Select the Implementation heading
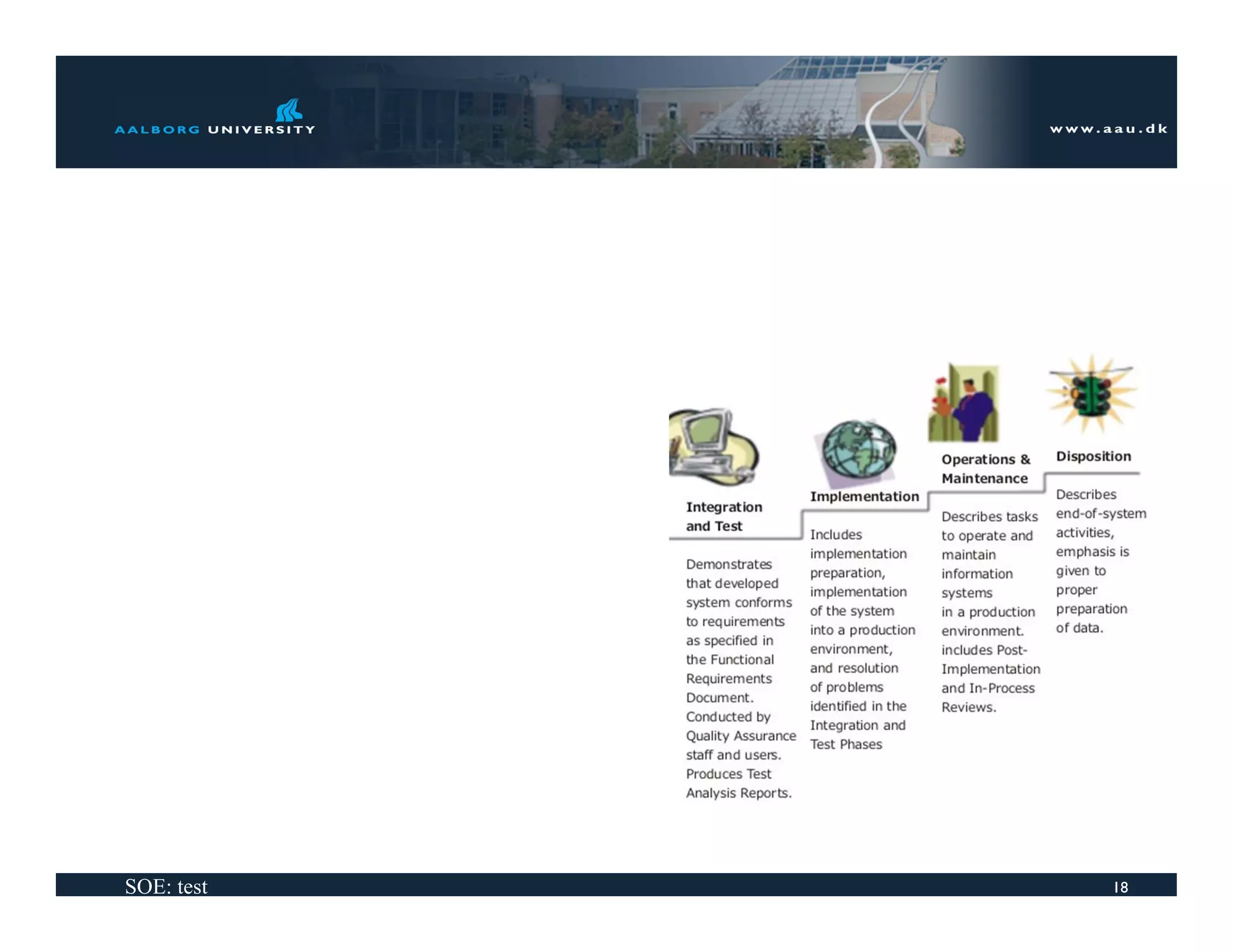Screen dimensions: 1233x952 [864, 496]
